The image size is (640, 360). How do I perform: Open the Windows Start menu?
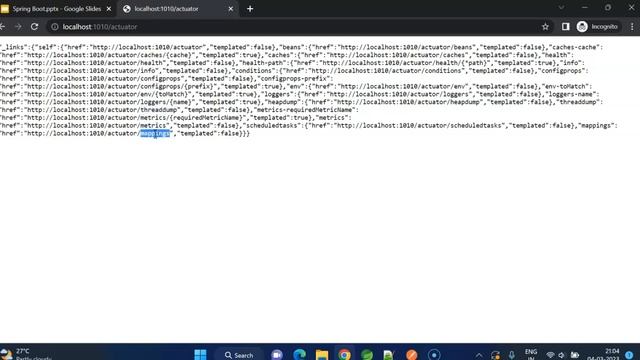pos(200,355)
